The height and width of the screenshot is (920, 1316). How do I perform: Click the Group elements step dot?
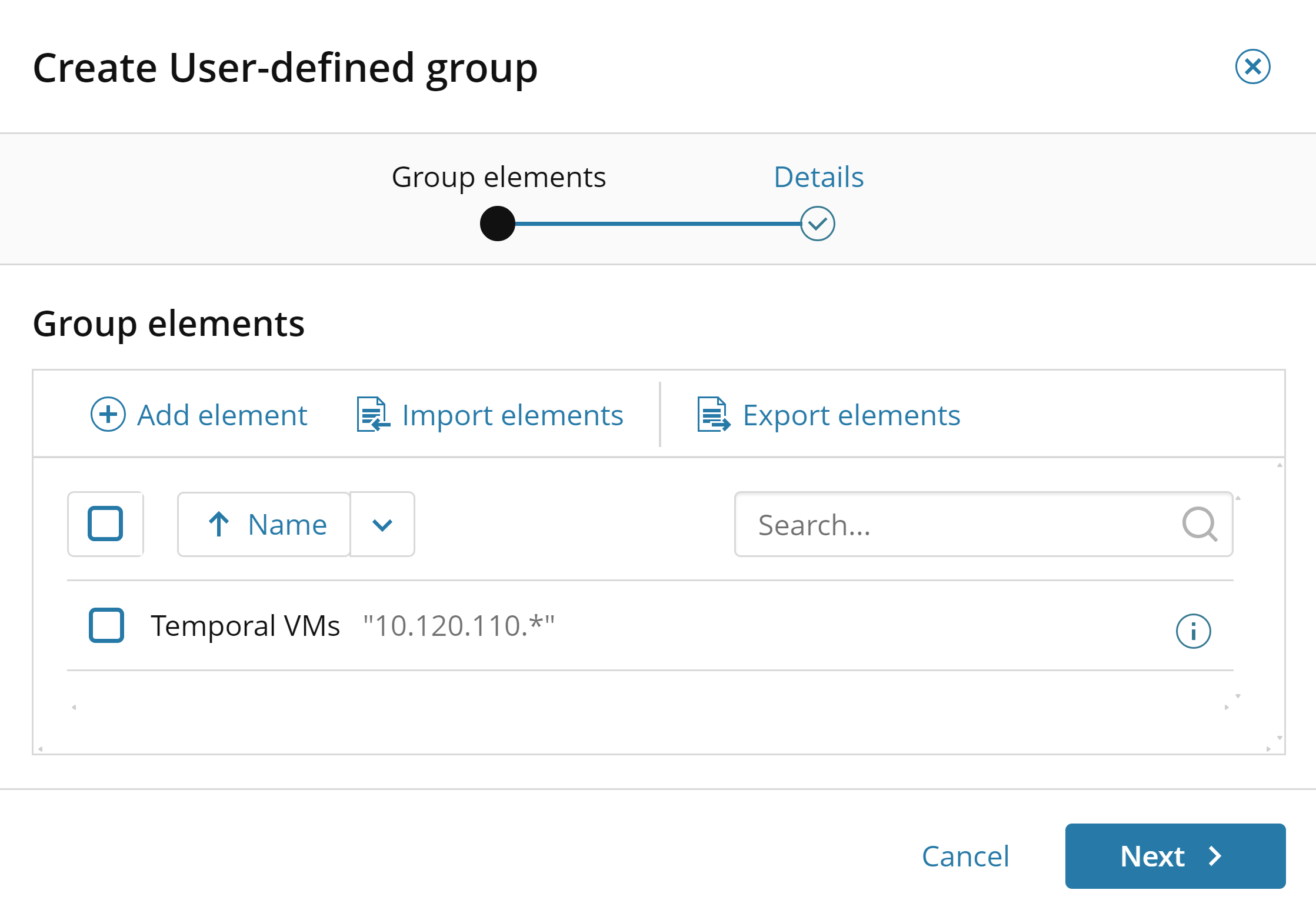[x=498, y=224]
